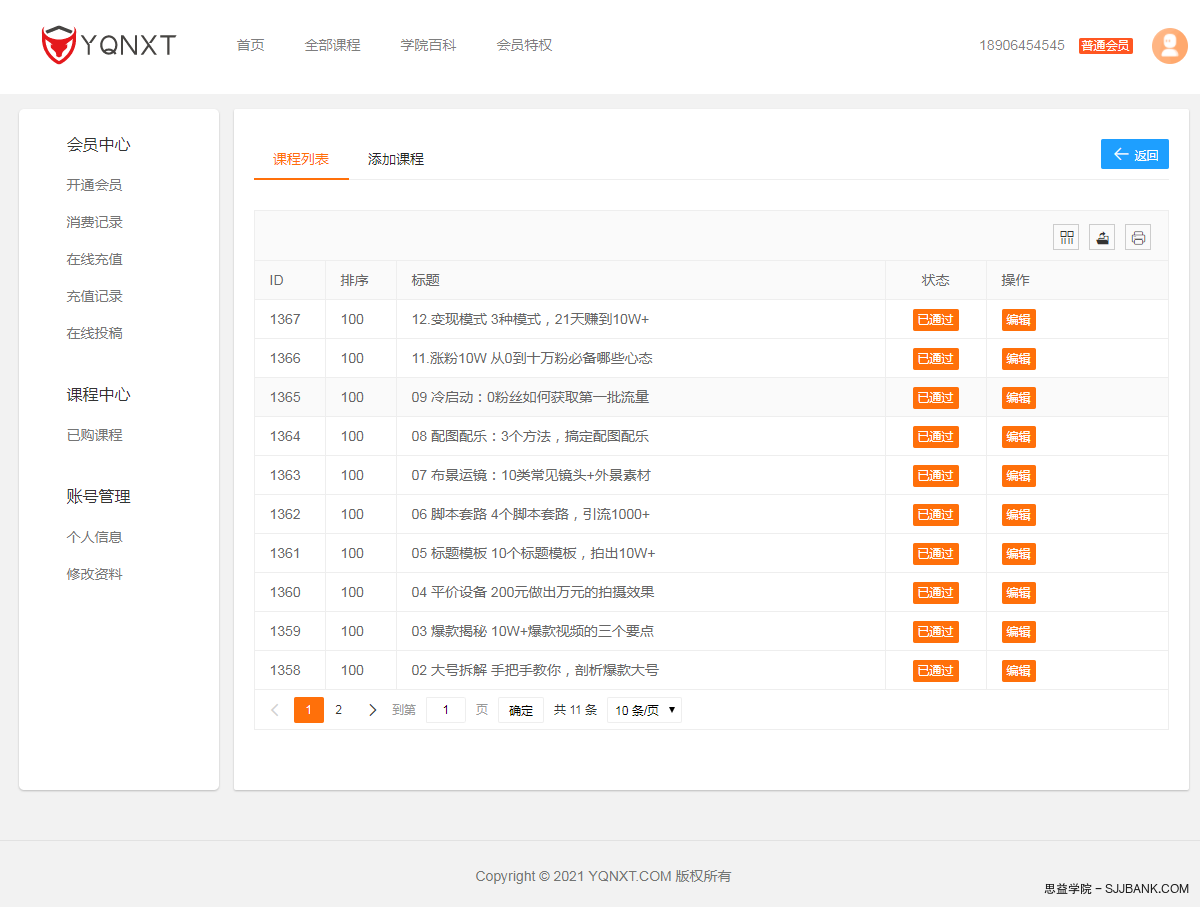Open 已购课程 in sidebar
The image size is (1200, 907).
(95, 435)
